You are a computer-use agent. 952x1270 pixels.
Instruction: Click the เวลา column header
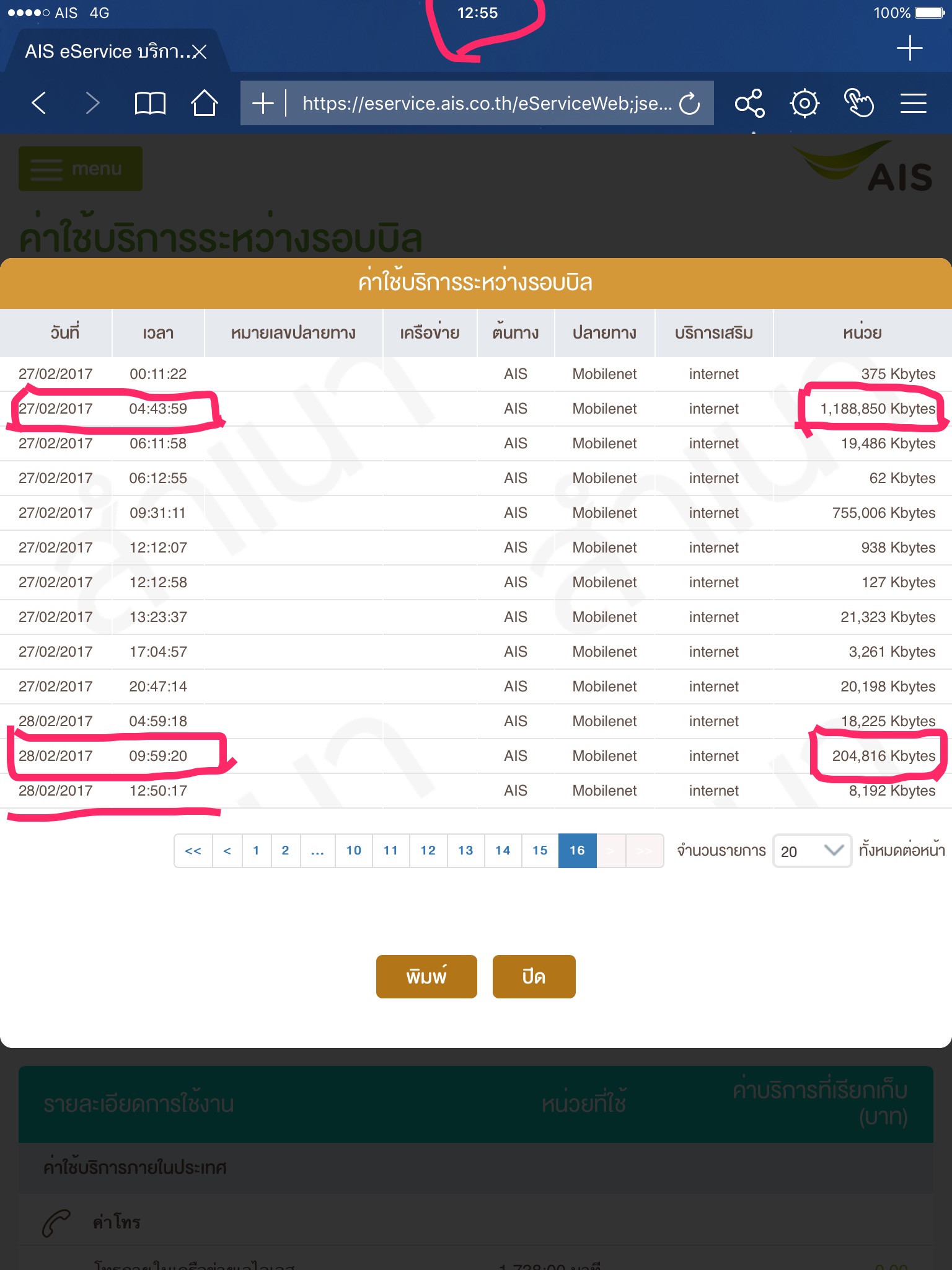[x=158, y=334]
